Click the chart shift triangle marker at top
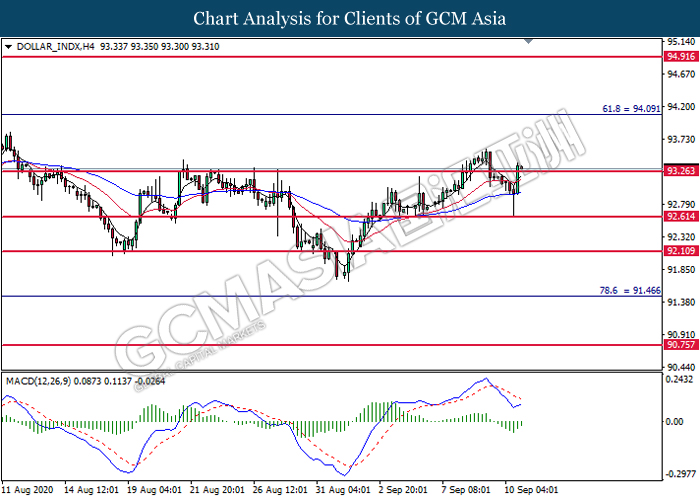The width and height of the screenshot is (700, 500). point(527,42)
